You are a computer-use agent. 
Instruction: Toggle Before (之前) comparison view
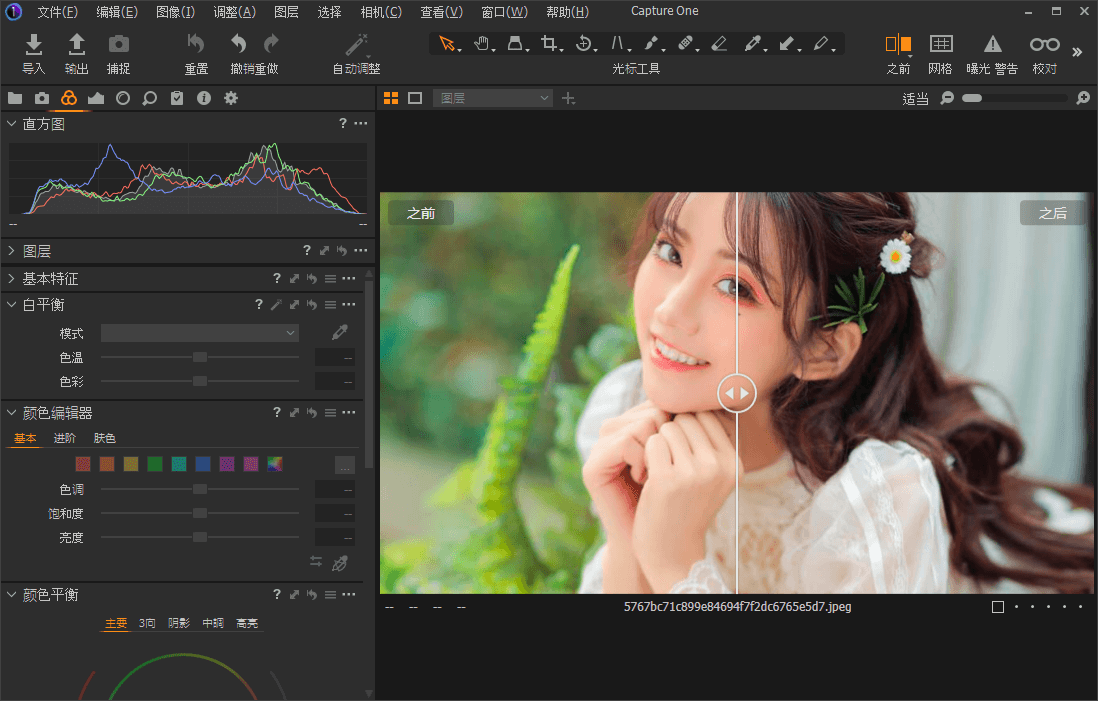click(x=898, y=44)
